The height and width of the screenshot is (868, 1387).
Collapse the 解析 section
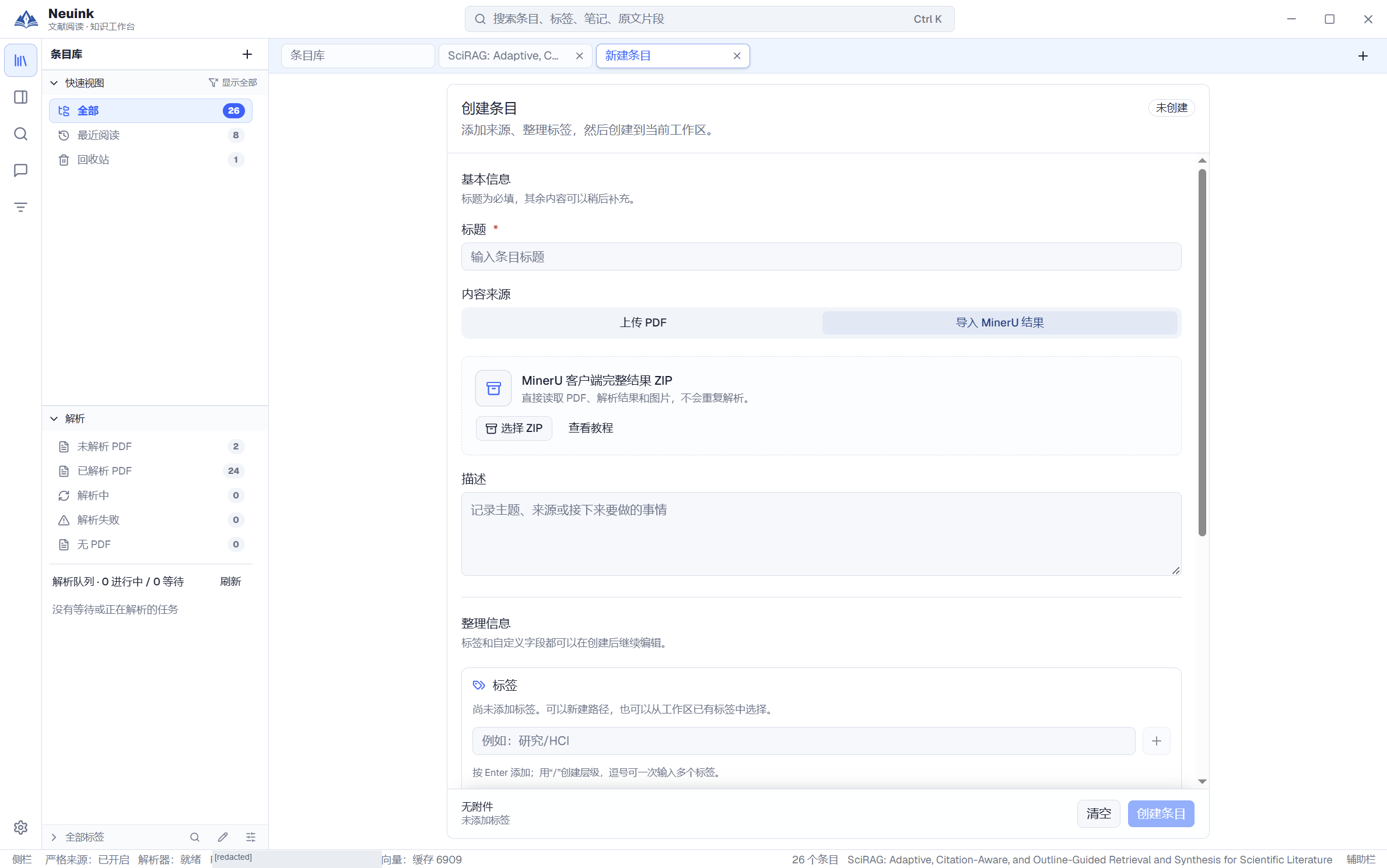point(54,419)
